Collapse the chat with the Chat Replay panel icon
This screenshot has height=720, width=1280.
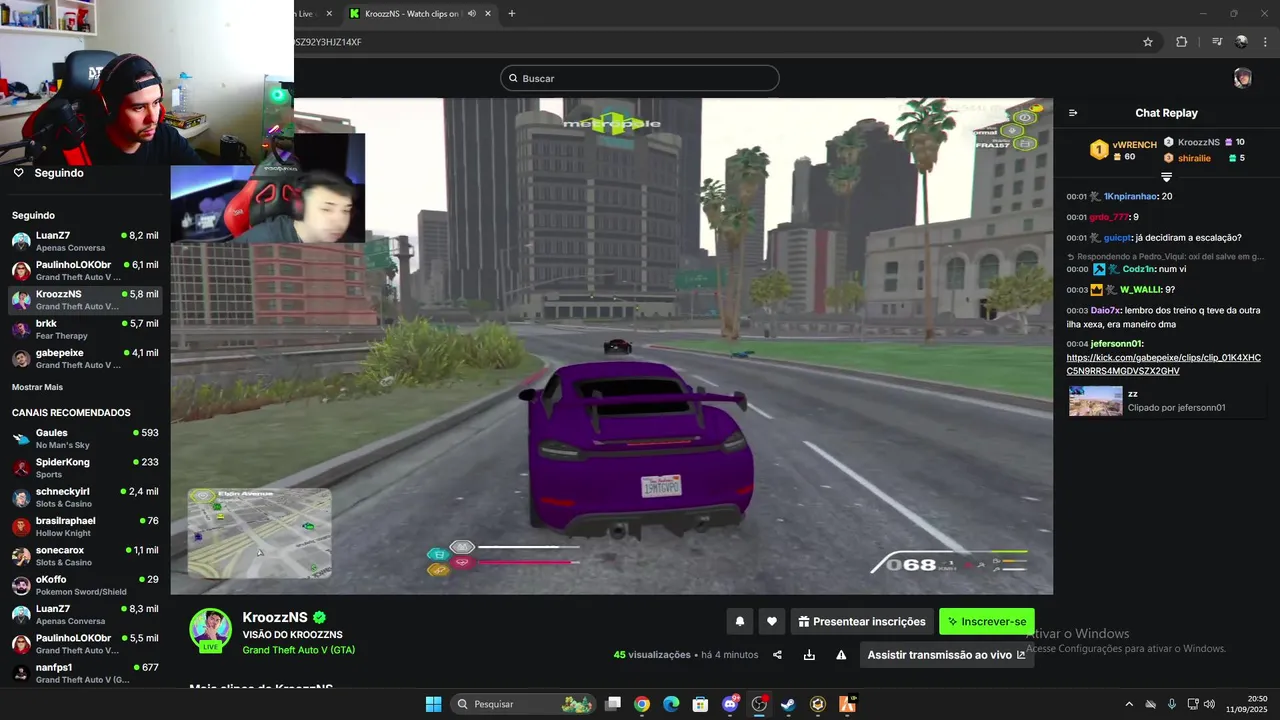1073,113
